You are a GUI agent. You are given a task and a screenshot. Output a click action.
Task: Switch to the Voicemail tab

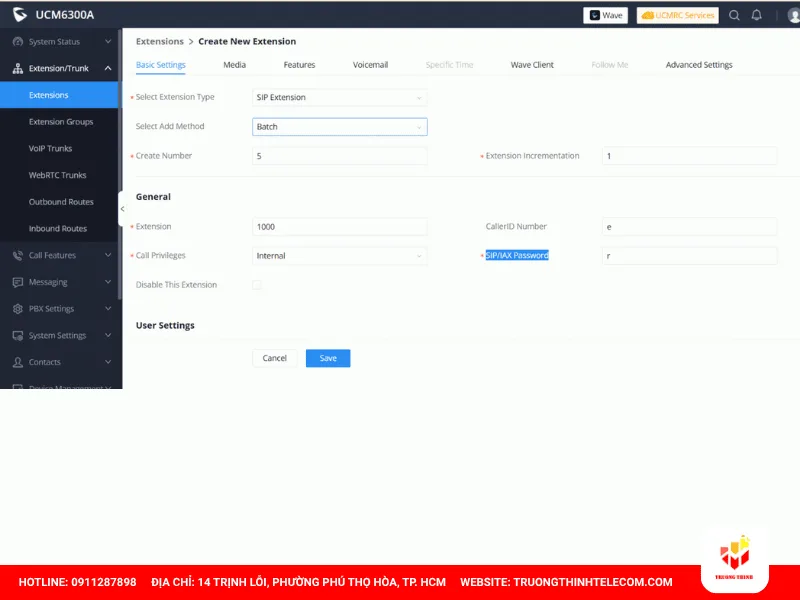[370, 65]
